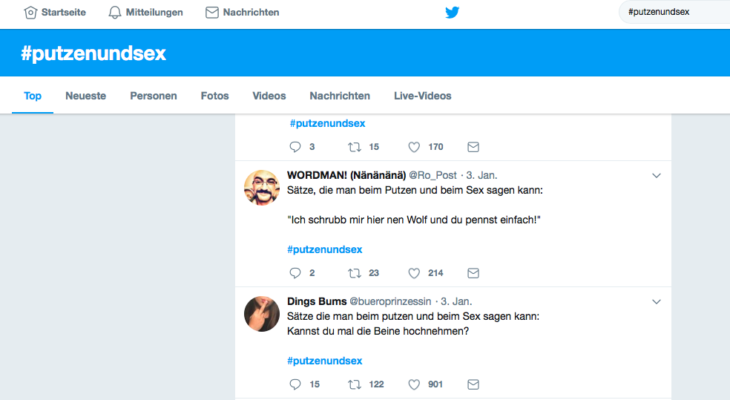Image resolution: width=730 pixels, height=400 pixels.
Task: Open replies on Dings Bums tweet
Action: point(295,385)
